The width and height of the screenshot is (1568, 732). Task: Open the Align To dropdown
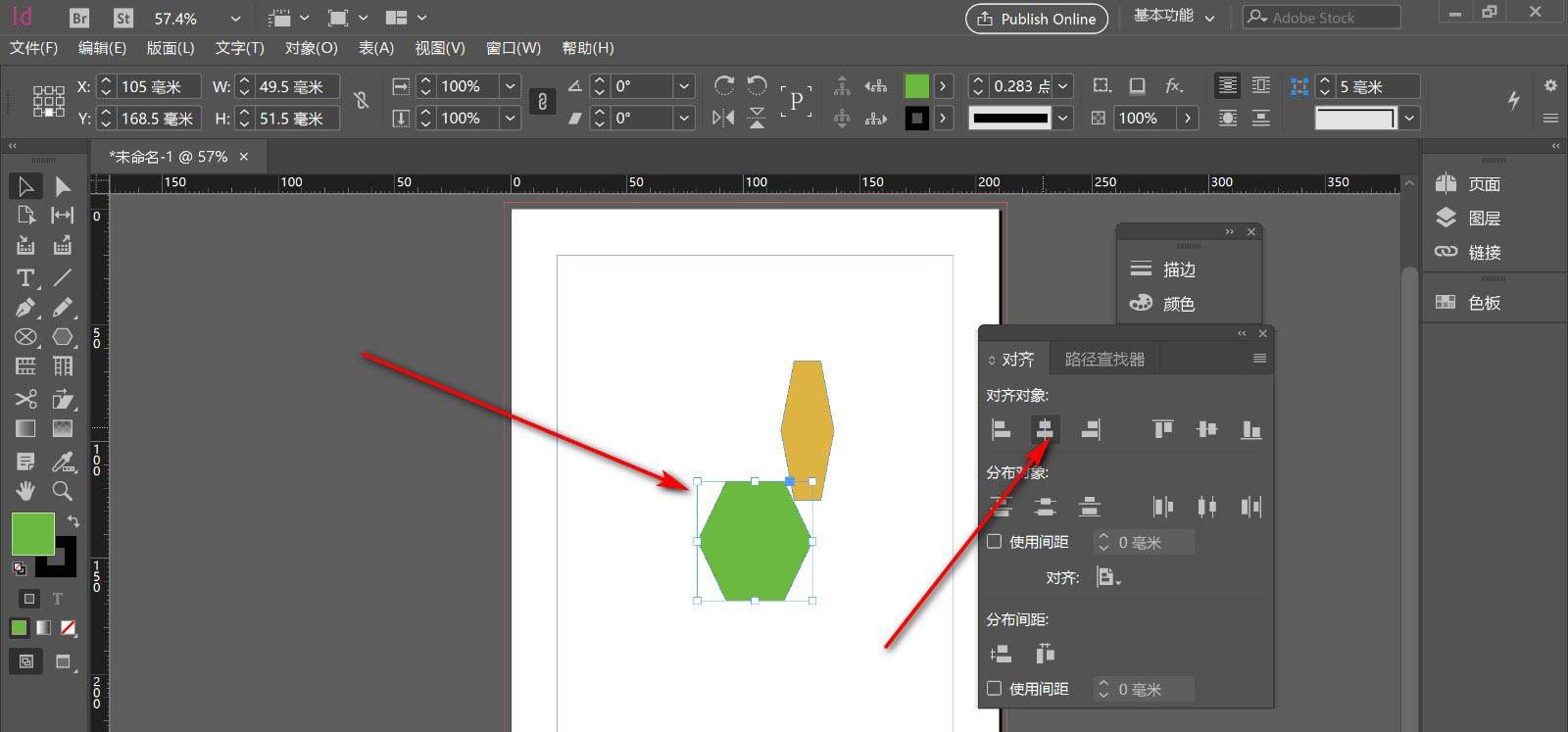[1108, 577]
